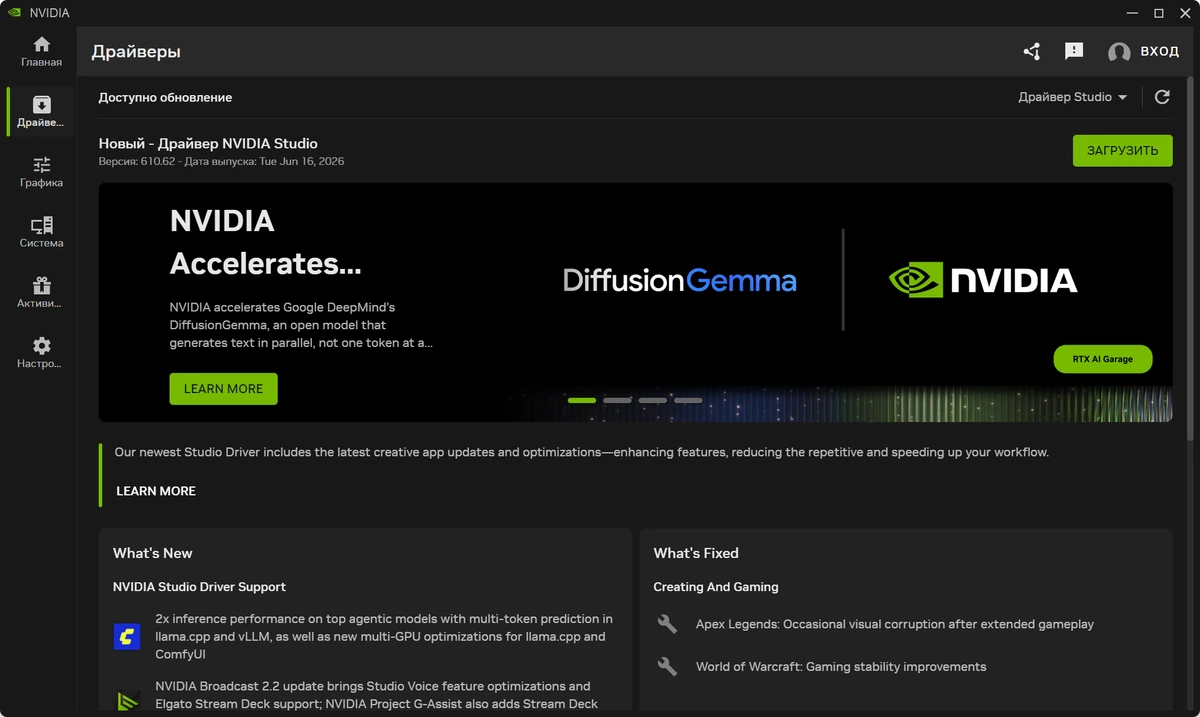
Task: Click the share icon in header
Action: [1031, 51]
